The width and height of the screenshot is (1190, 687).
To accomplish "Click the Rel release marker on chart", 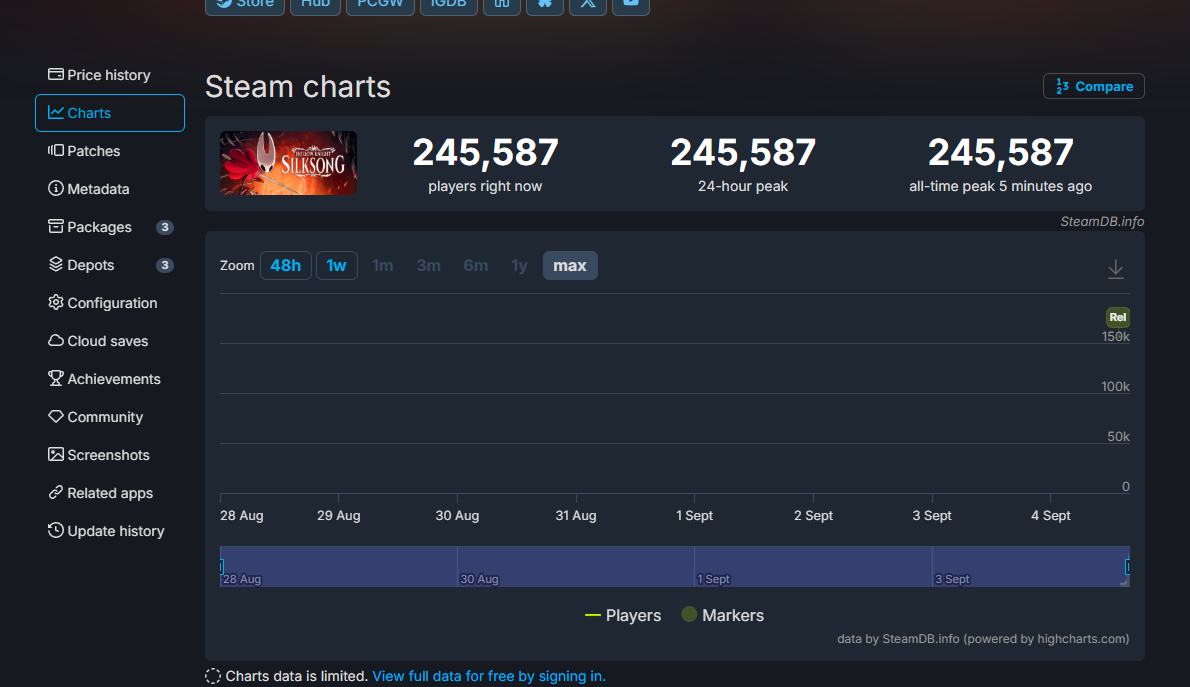I will (x=1118, y=317).
